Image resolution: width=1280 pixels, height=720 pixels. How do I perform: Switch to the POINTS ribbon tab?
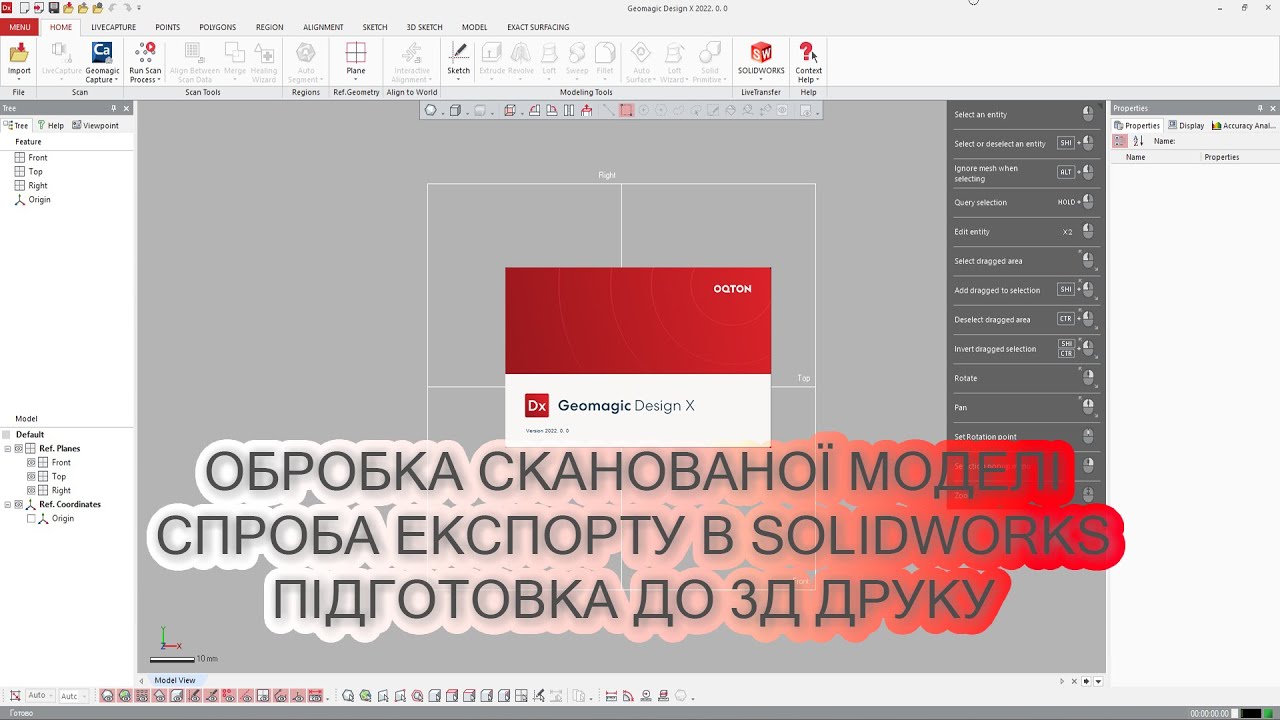[168, 27]
